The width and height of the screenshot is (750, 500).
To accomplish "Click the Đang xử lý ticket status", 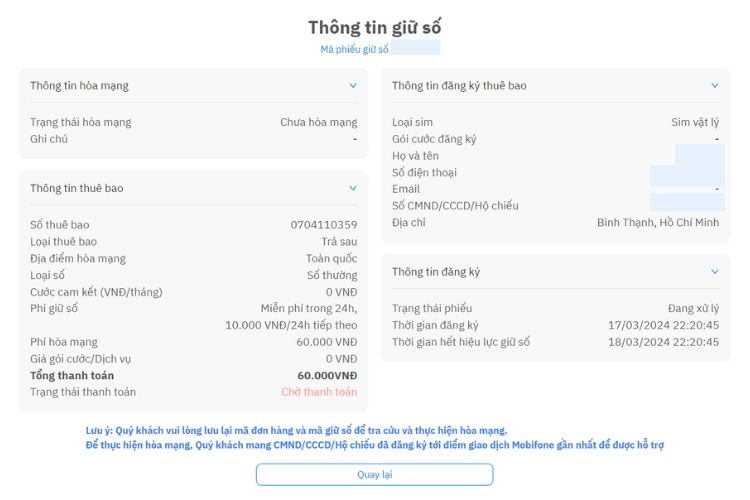I will 694,308.
